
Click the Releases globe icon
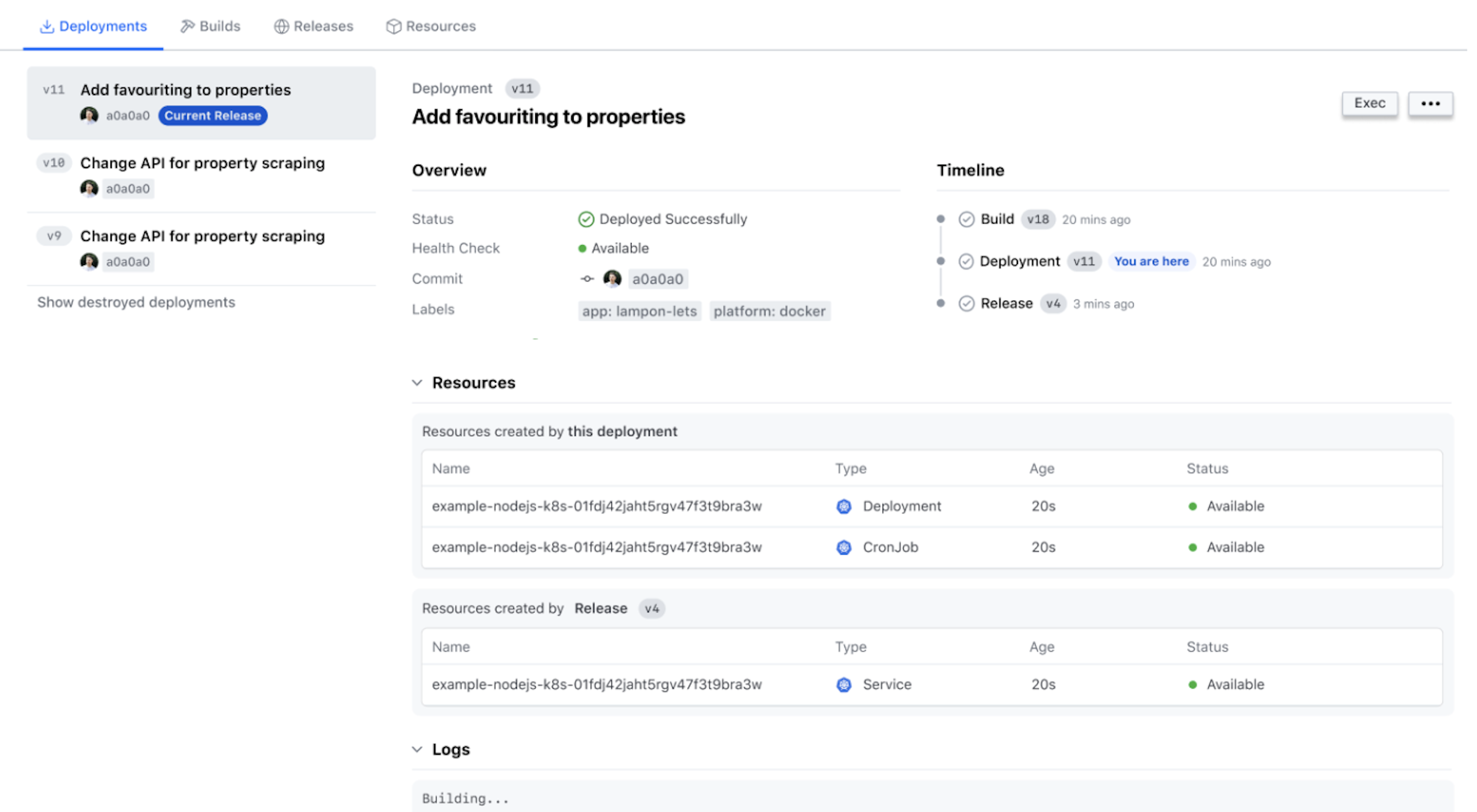[282, 25]
